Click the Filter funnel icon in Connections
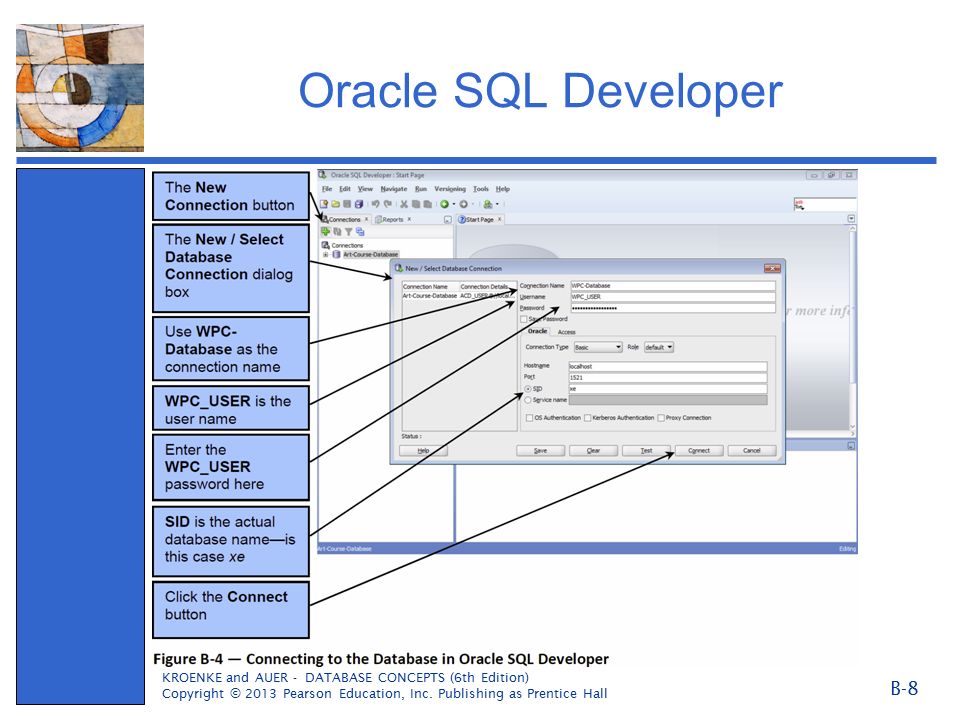Screen dimensions: 960x720 (x=348, y=231)
